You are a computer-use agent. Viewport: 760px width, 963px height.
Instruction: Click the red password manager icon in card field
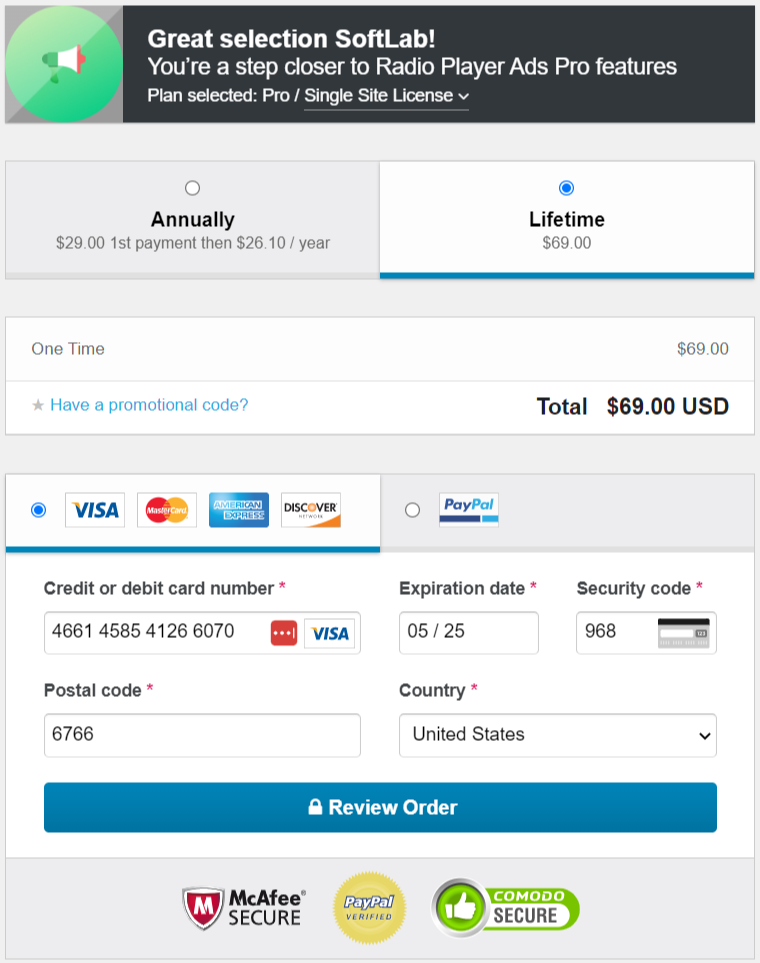pyautogui.click(x=284, y=633)
